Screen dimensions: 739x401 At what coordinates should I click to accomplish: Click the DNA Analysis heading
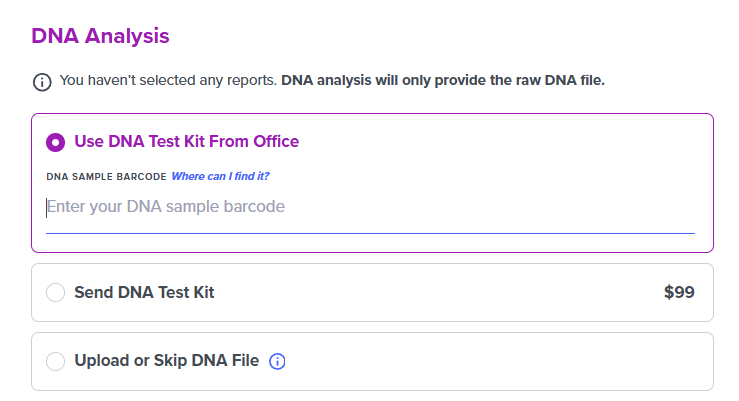100,36
